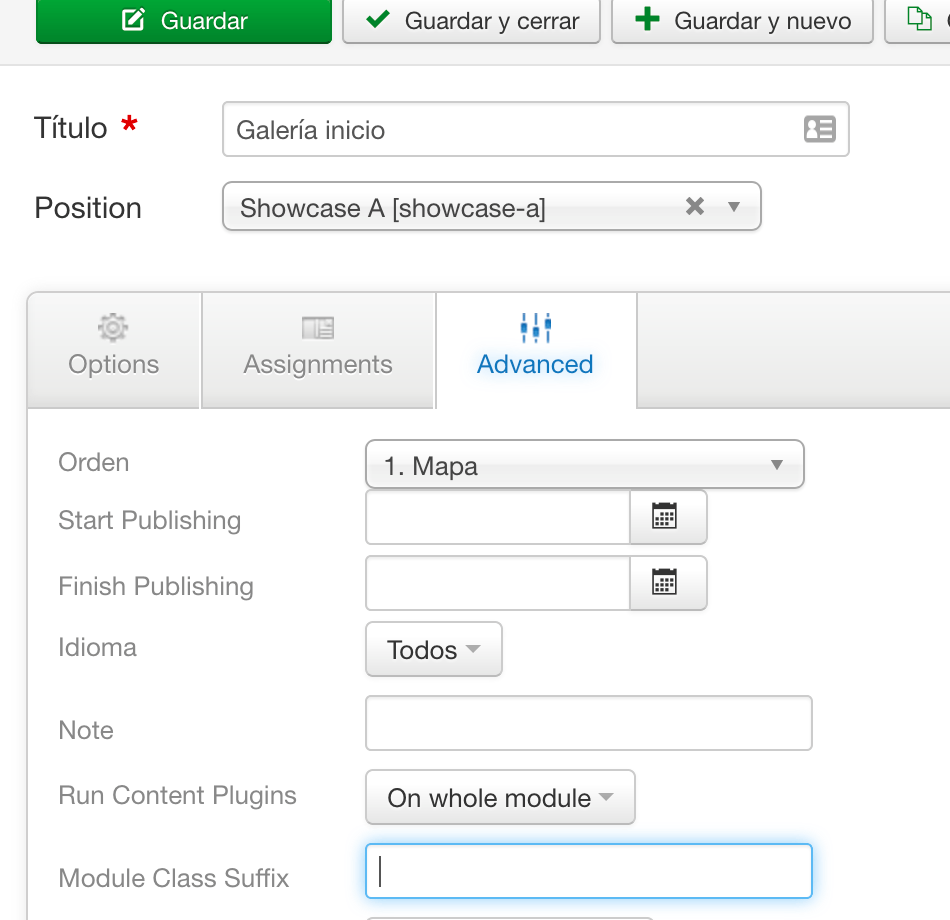Click the Start Publishing label
This screenshot has width=950, height=920.
[150, 521]
